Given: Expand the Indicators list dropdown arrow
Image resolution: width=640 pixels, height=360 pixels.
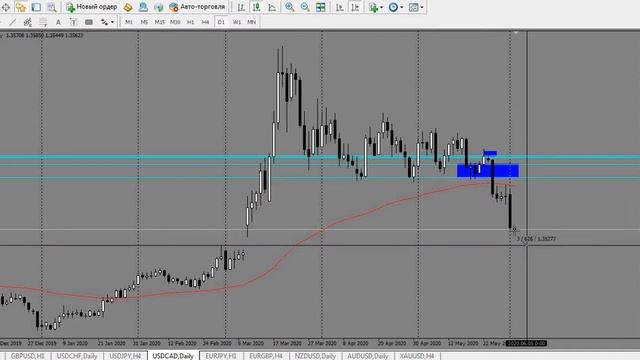Looking at the screenshot, I should (x=381, y=7).
